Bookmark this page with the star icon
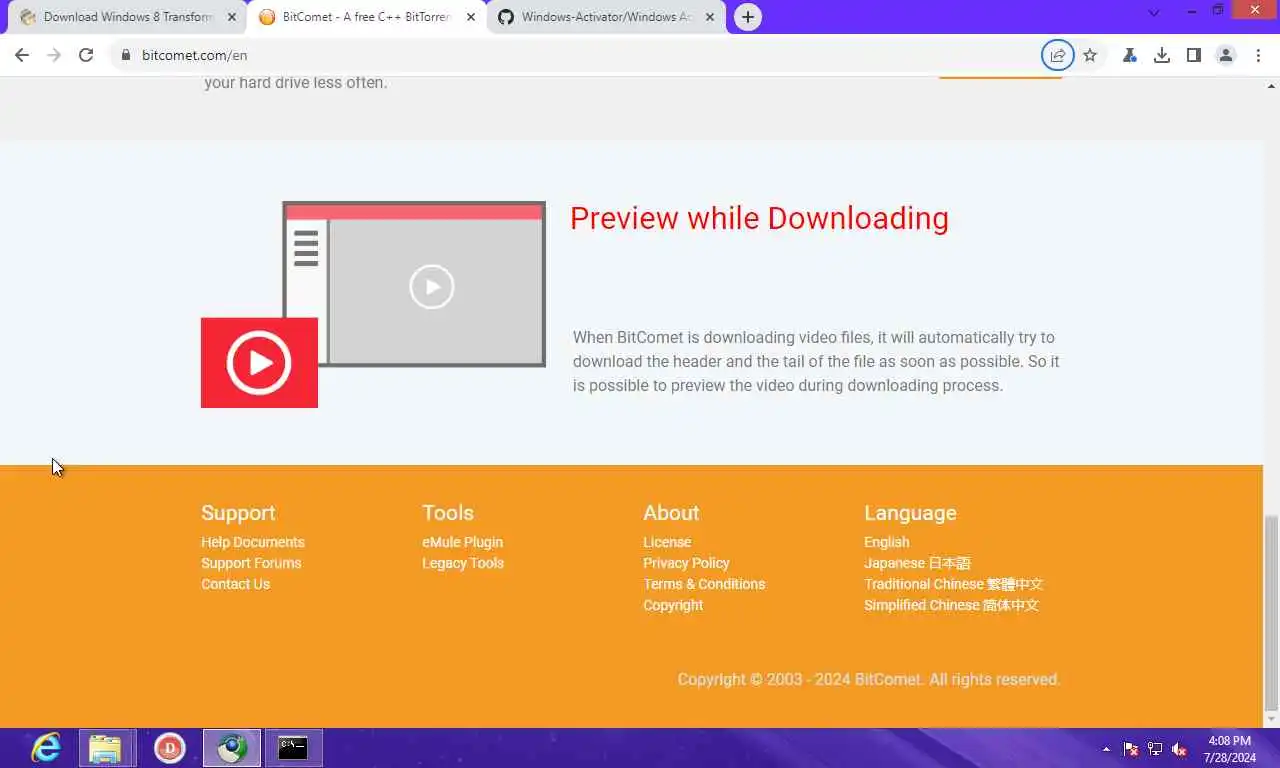1280x768 pixels. (1090, 55)
